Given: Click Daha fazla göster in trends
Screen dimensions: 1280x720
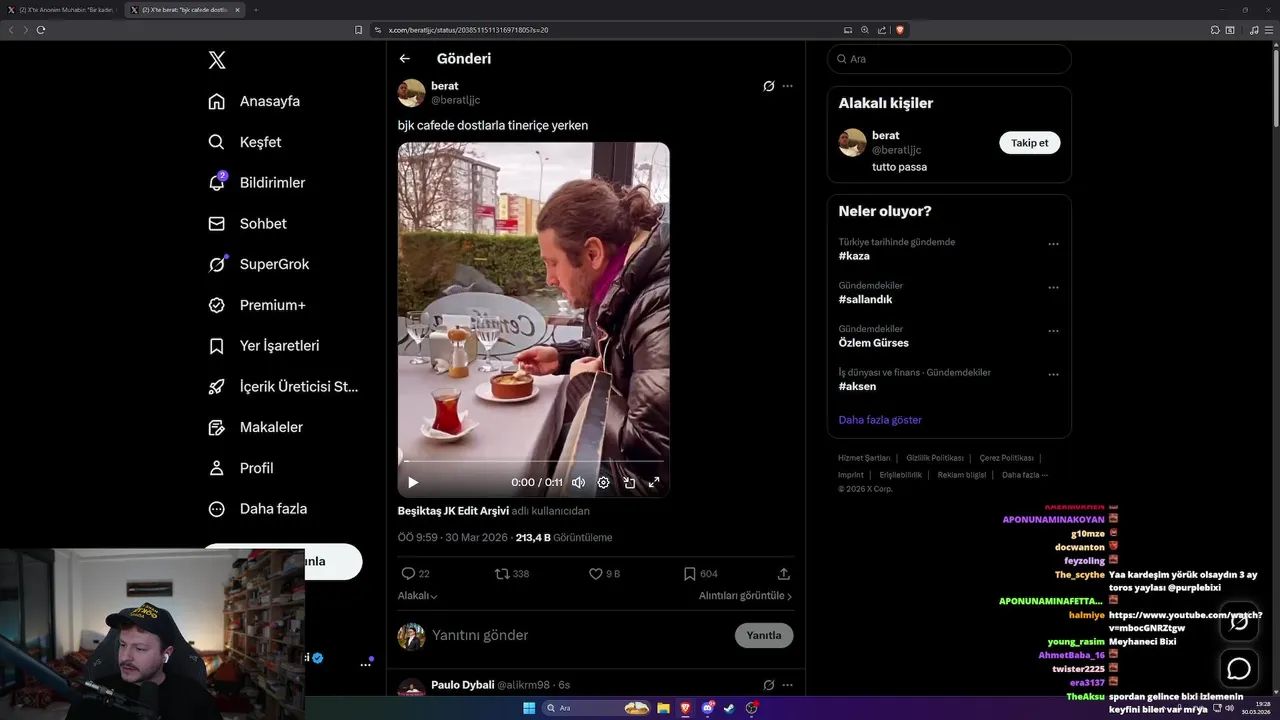Looking at the screenshot, I should point(880,420).
